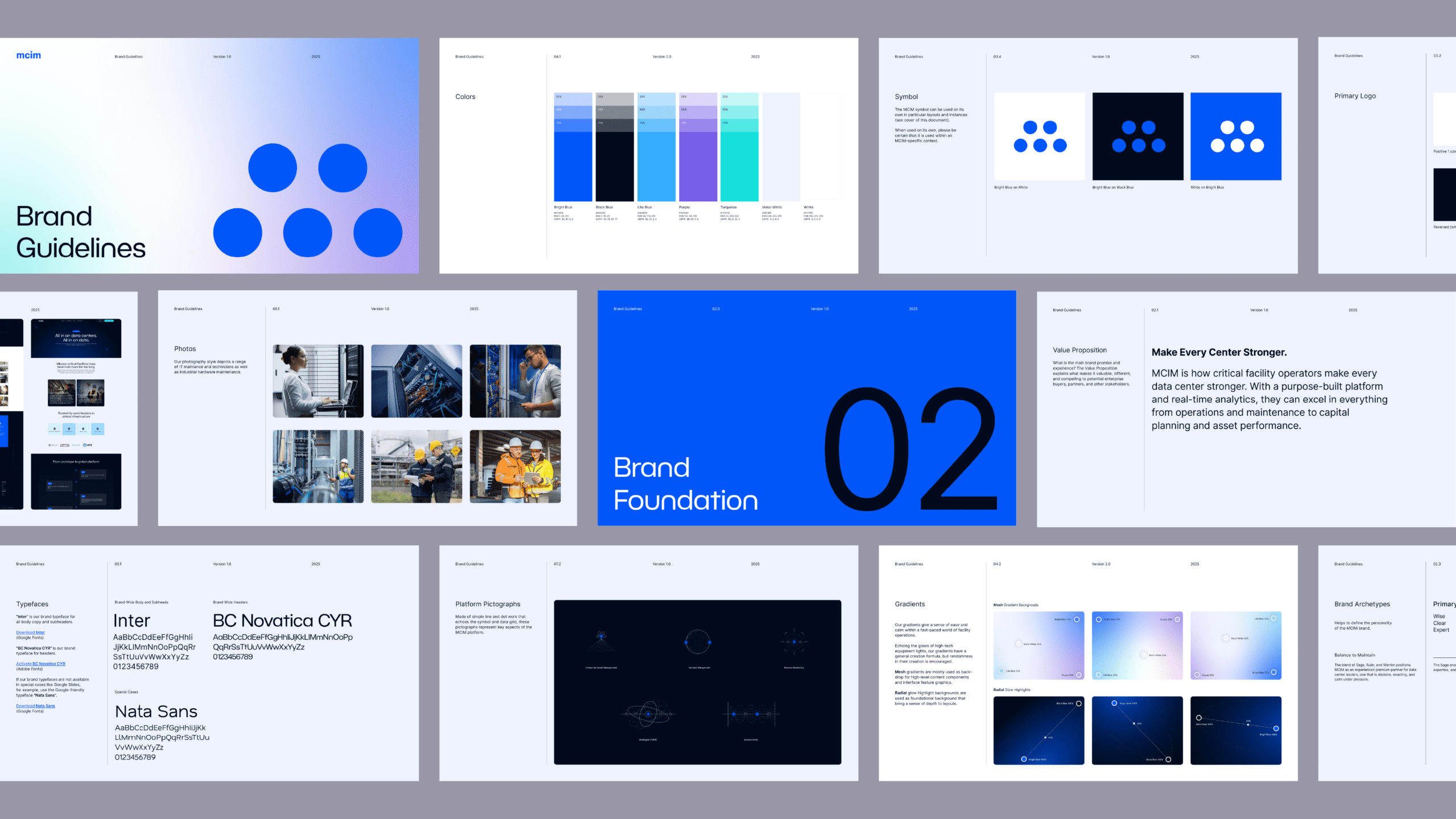The image size is (1456, 819).
Task: Click the first Mesh Gradient Backgrounds sample
Action: pyautogui.click(x=1039, y=646)
